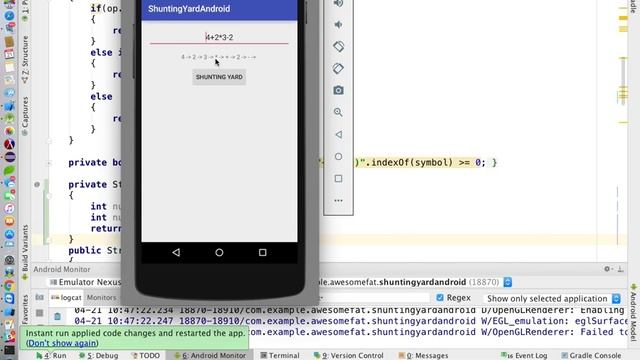Open the Captures side panel
Screen dimensions: 640x360
pos(25,115)
